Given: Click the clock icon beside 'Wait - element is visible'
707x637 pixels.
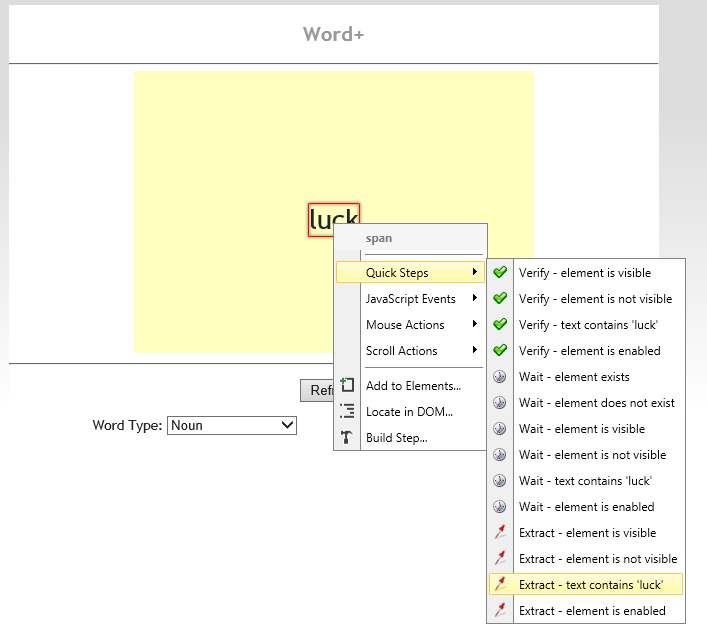Looking at the screenshot, I should (x=500, y=428).
